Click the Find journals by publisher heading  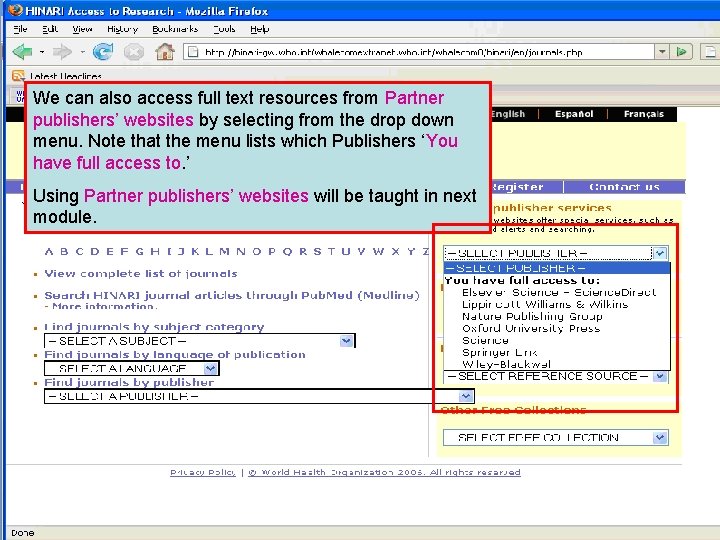pos(129,382)
